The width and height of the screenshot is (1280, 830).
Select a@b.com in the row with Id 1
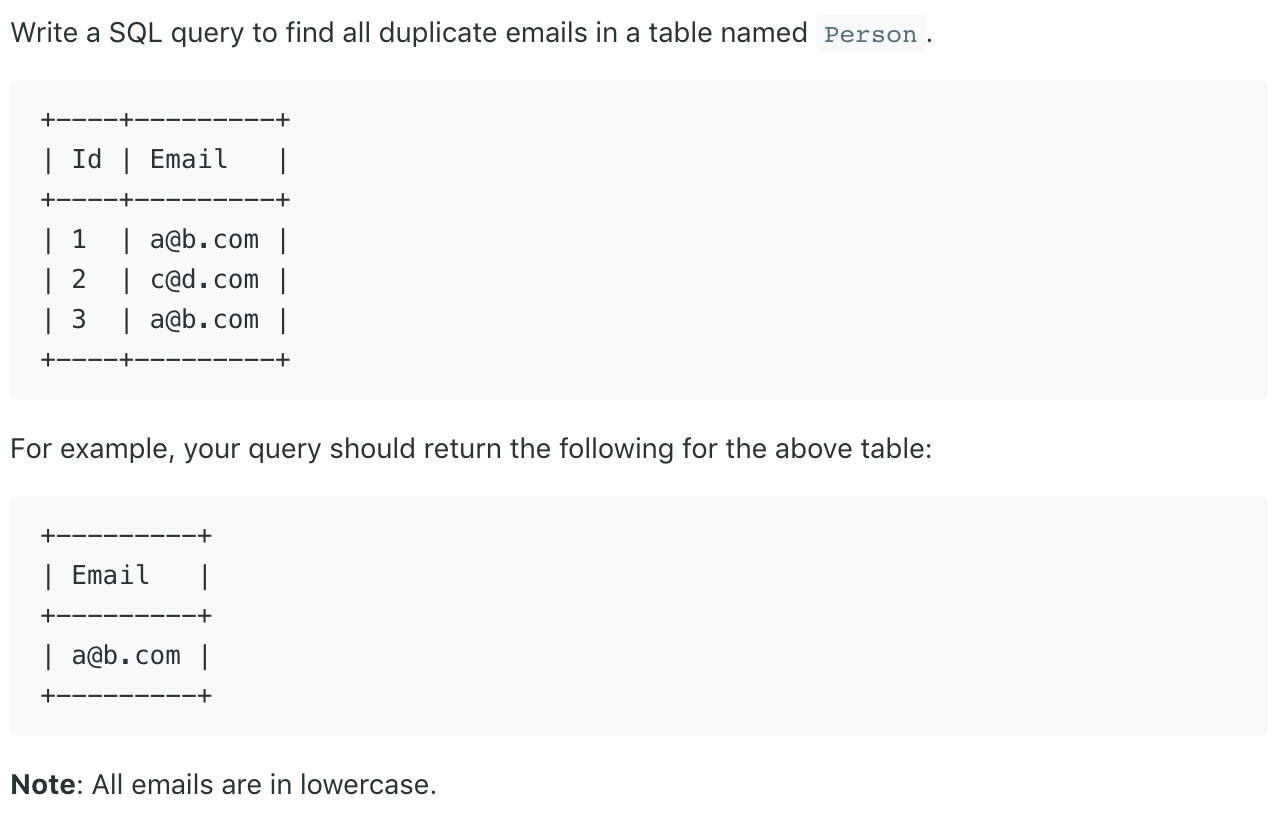204,240
